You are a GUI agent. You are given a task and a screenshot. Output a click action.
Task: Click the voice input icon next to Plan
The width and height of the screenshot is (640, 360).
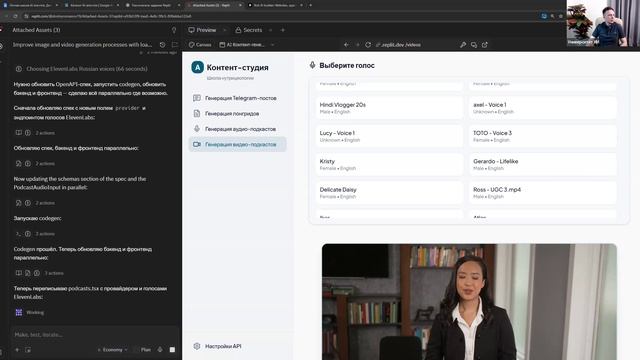(160, 350)
